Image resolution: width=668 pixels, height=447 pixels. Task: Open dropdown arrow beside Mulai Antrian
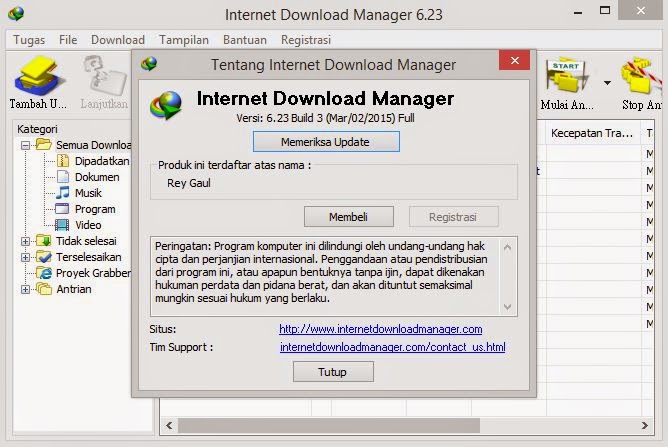[607, 82]
